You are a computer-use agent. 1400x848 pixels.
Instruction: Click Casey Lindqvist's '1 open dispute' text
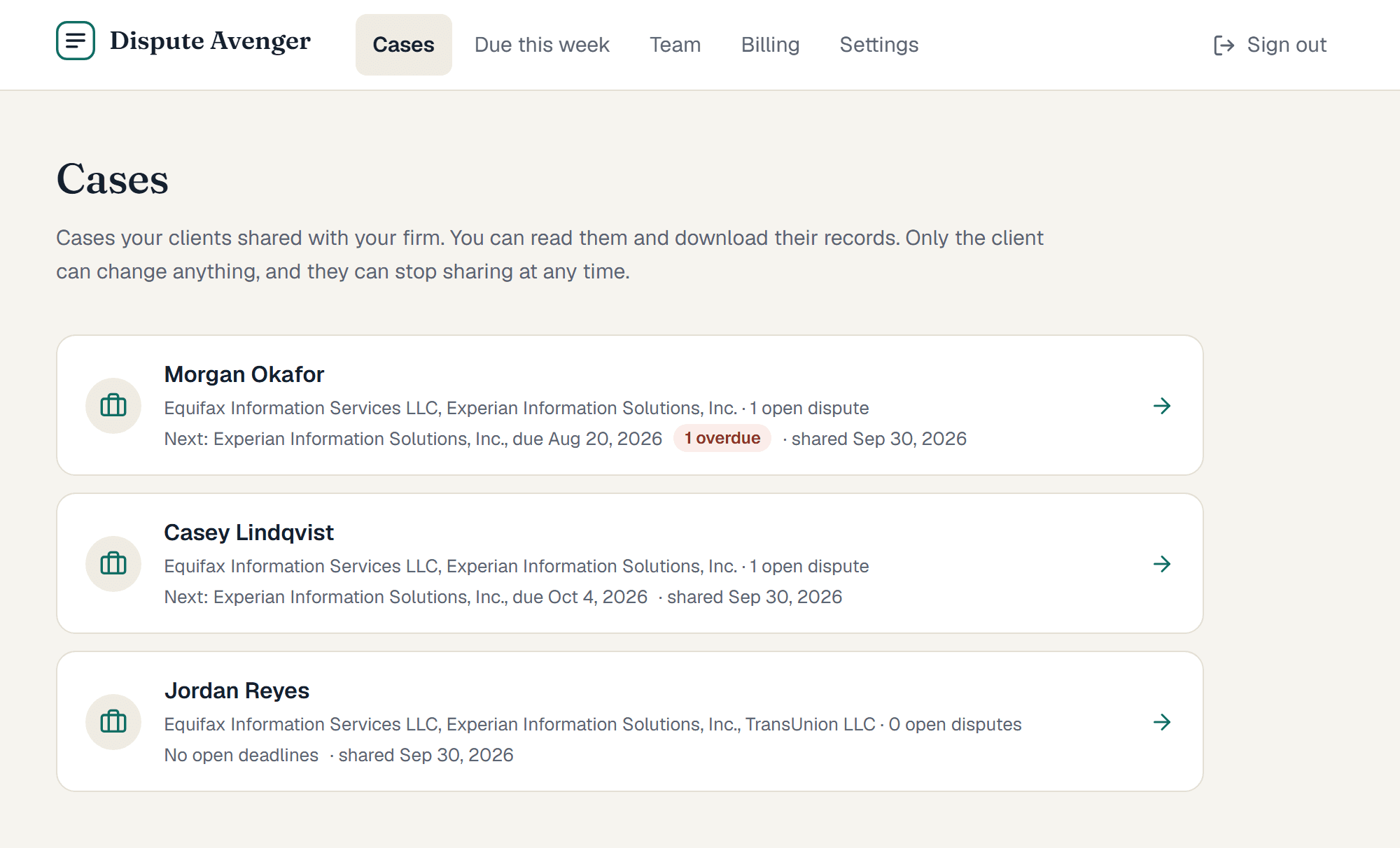pos(809,566)
